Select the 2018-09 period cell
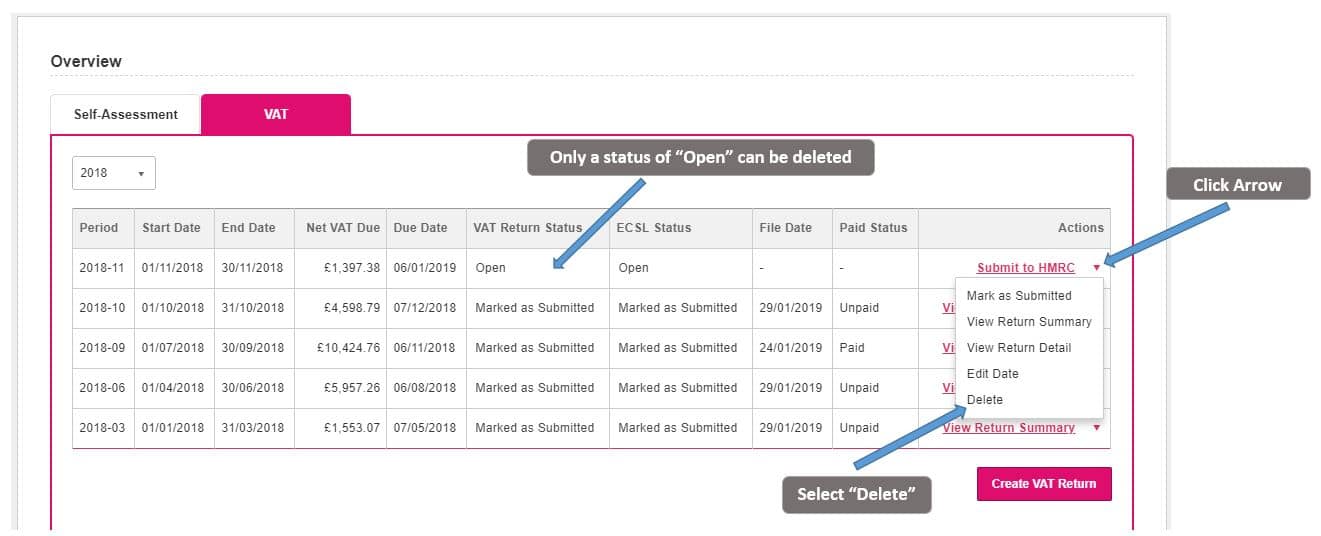This screenshot has width=1321, height=536. 102,348
